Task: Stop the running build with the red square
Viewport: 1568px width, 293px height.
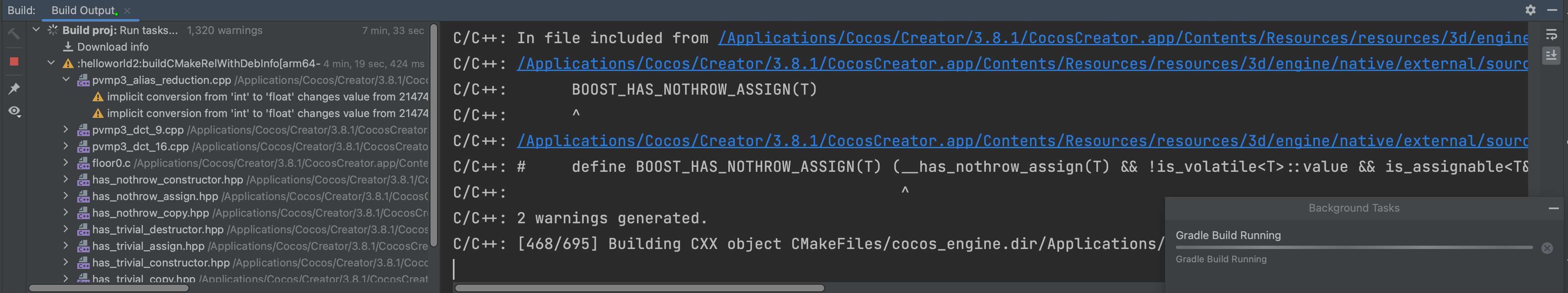Action: pos(14,61)
